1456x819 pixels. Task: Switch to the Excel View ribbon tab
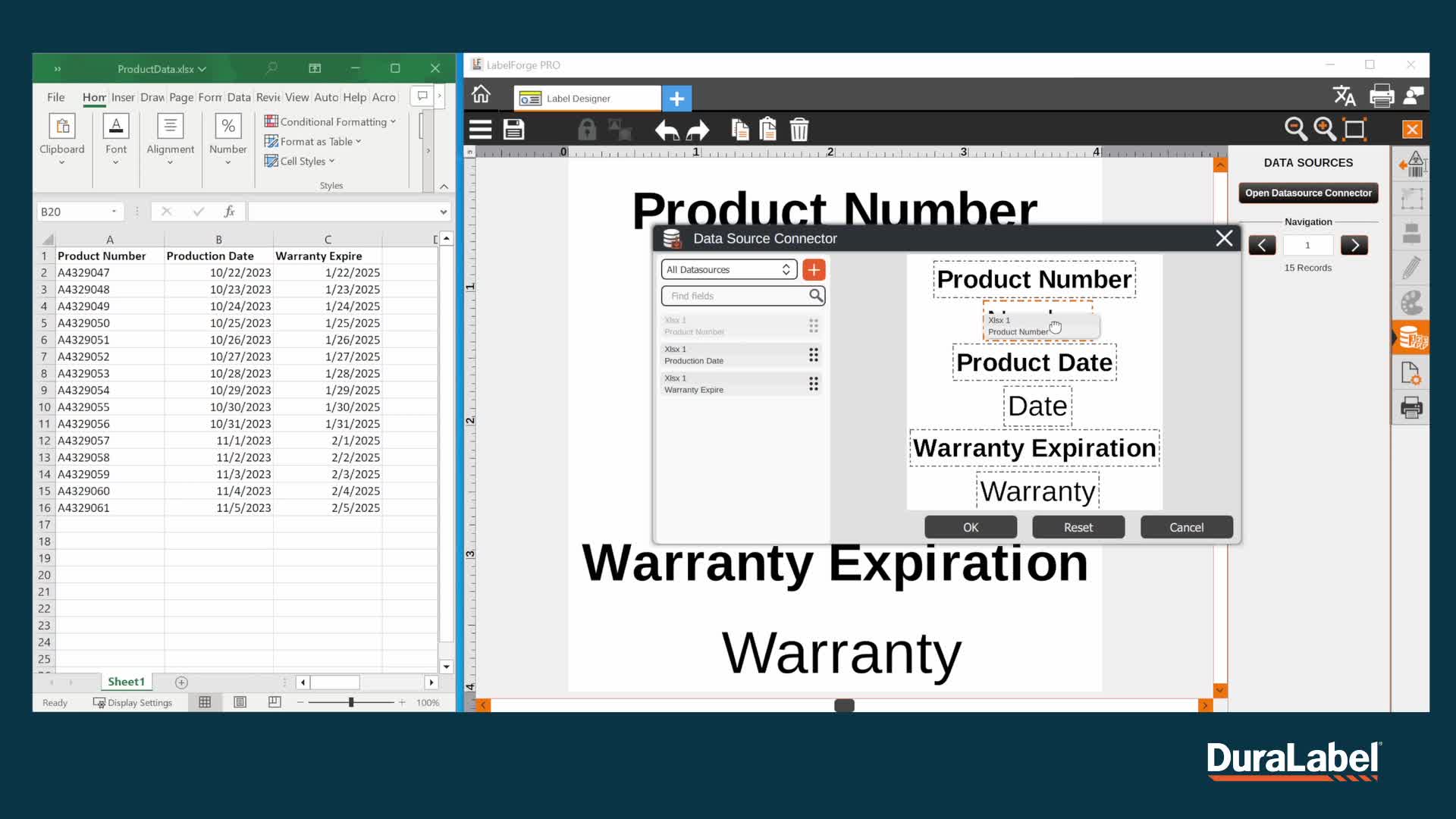tap(297, 97)
